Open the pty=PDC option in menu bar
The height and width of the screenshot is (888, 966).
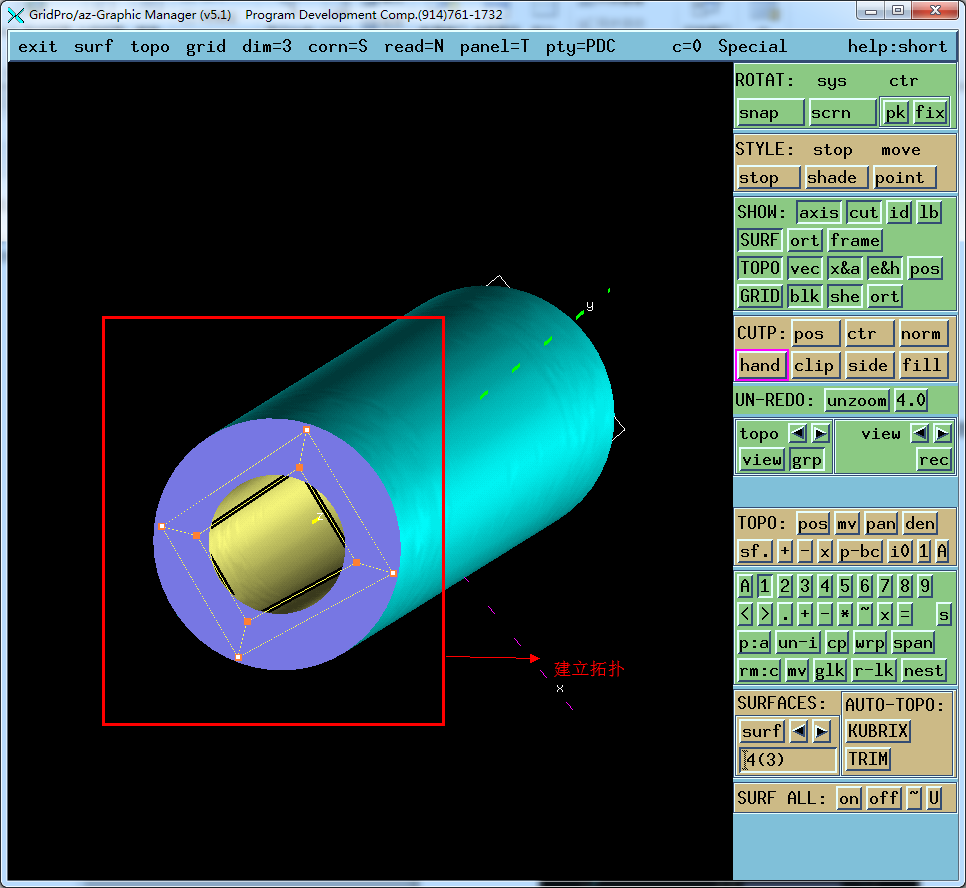tap(580, 46)
